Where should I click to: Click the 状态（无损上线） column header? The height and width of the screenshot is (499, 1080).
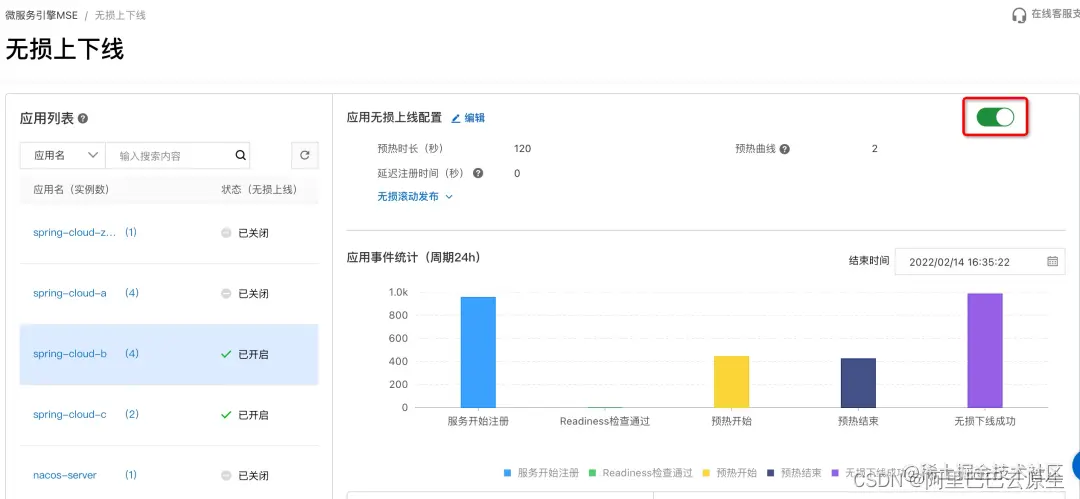point(259,190)
